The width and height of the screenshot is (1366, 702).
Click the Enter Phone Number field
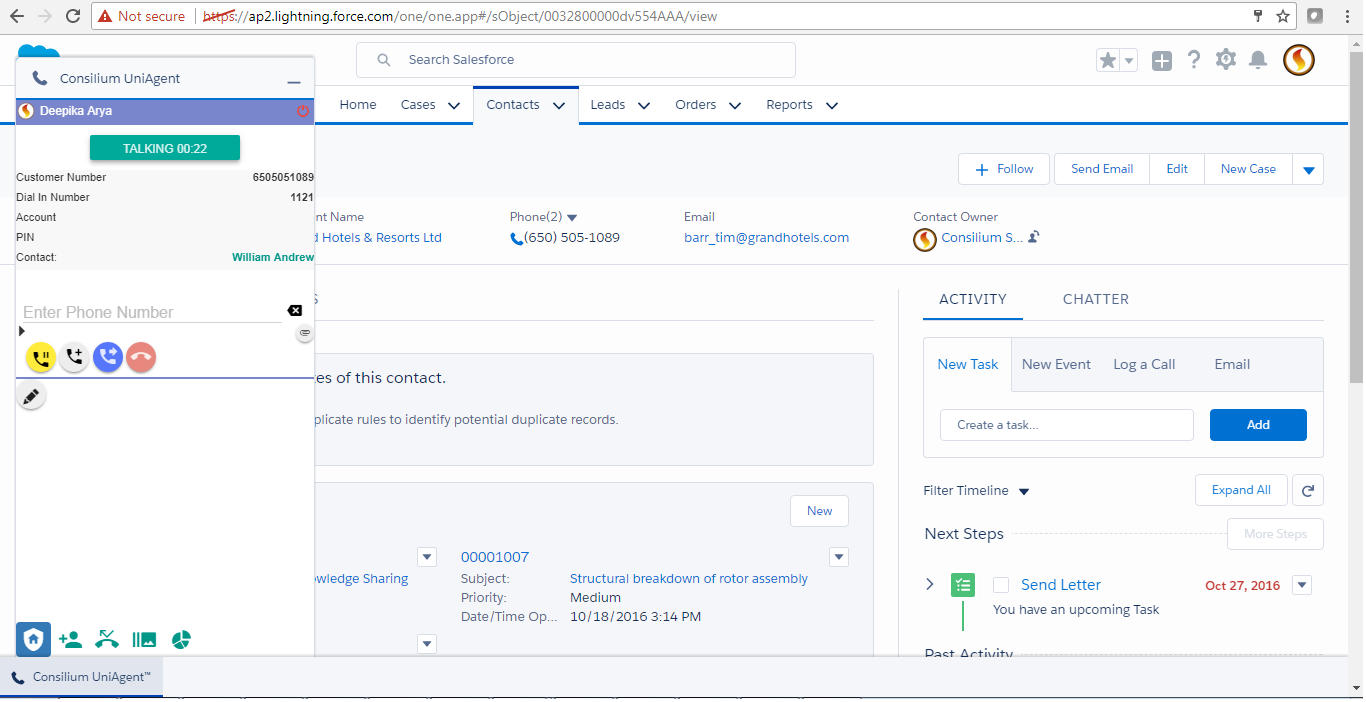[150, 312]
